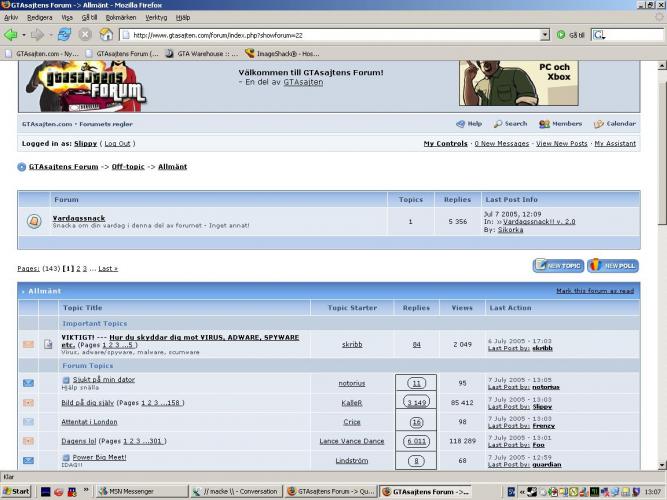
Task: Open the Verktyg menu
Action: coord(156,17)
